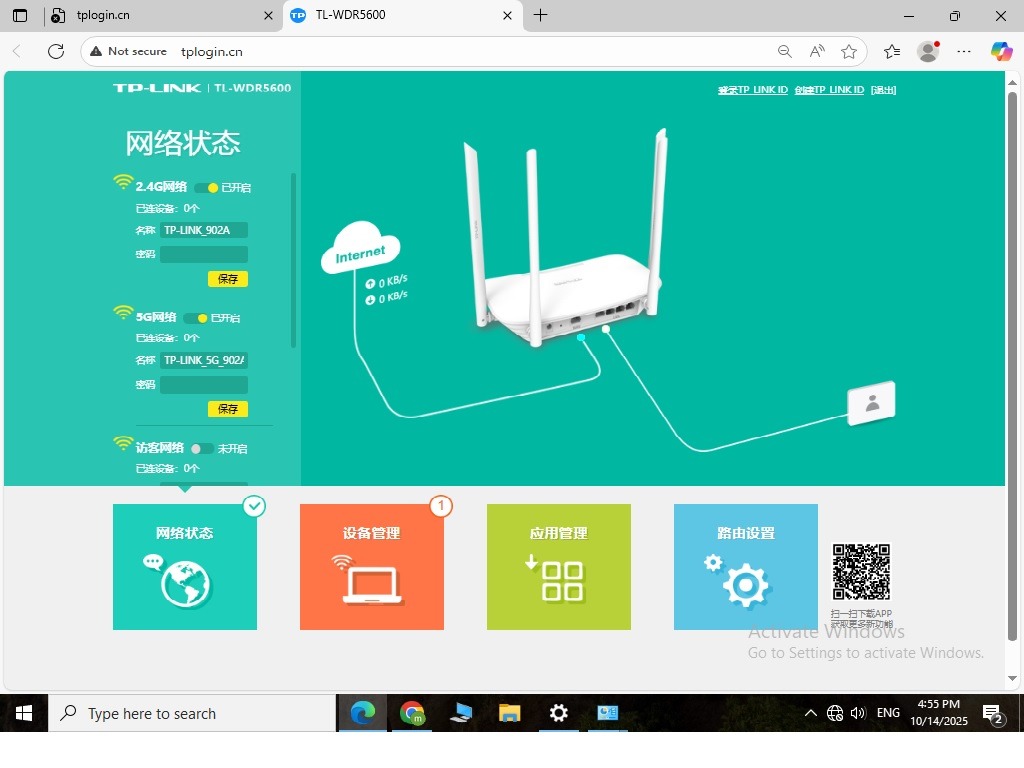Save the 2.4G network settings
Image resolution: width=1024 pixels, height=768 pixels.
point(228,279)
